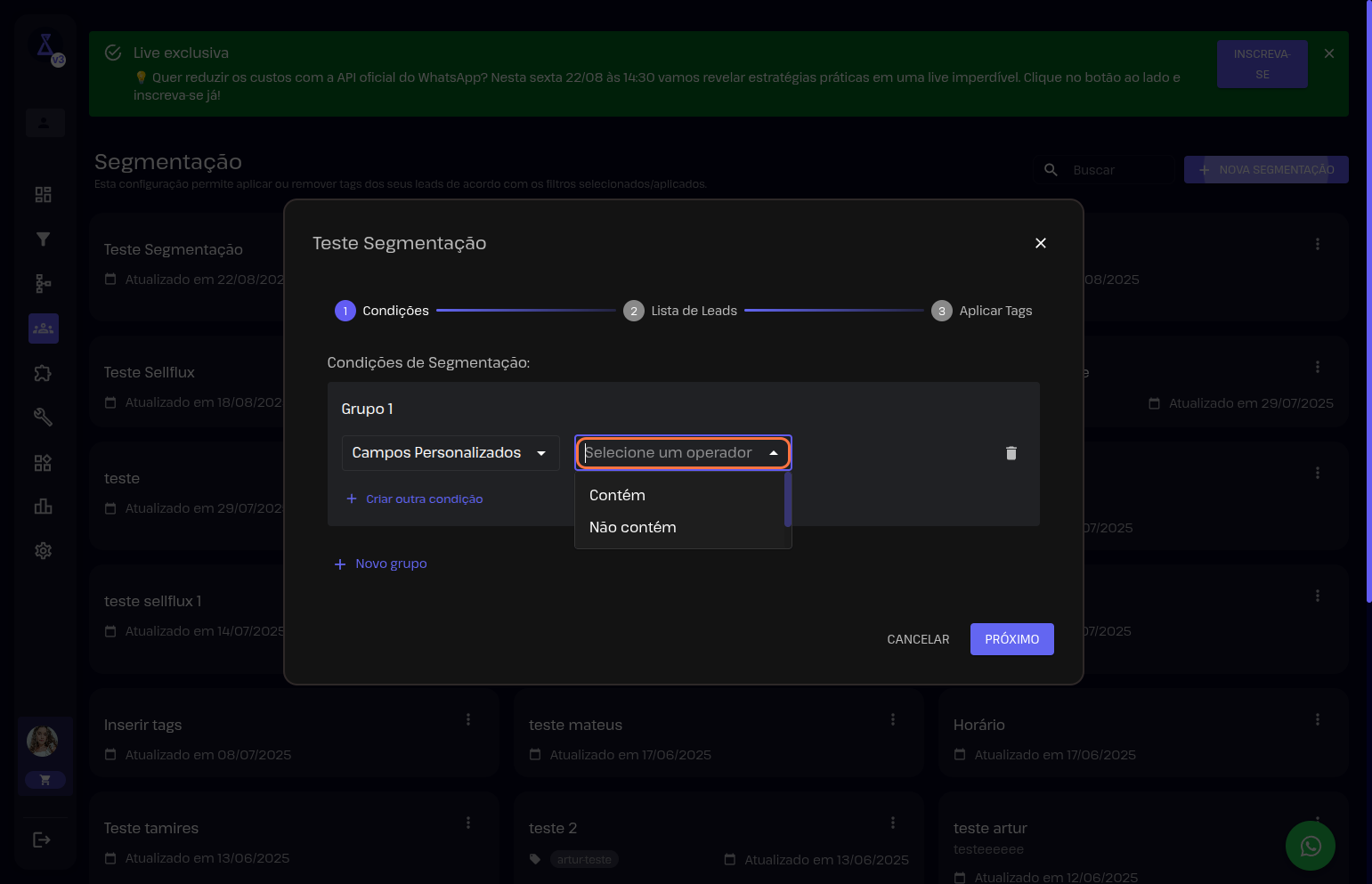
Task: Open the Campos Personalizados dropdown
Action: (x=451, y=453)
